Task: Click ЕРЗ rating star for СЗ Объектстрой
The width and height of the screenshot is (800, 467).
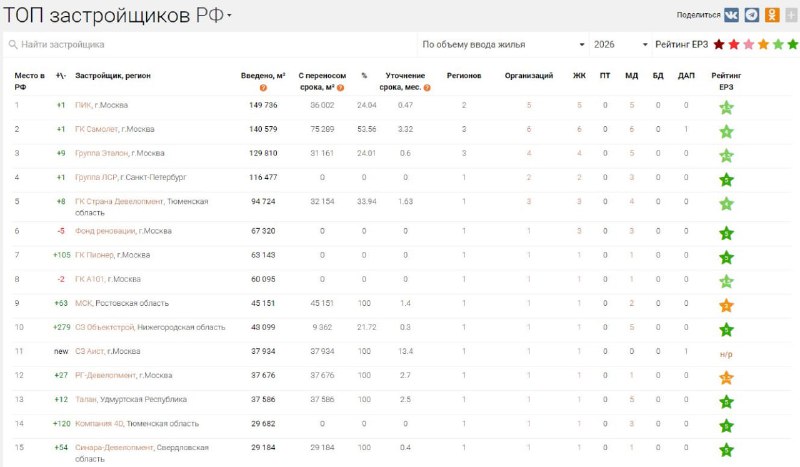Action: (726, 330)
